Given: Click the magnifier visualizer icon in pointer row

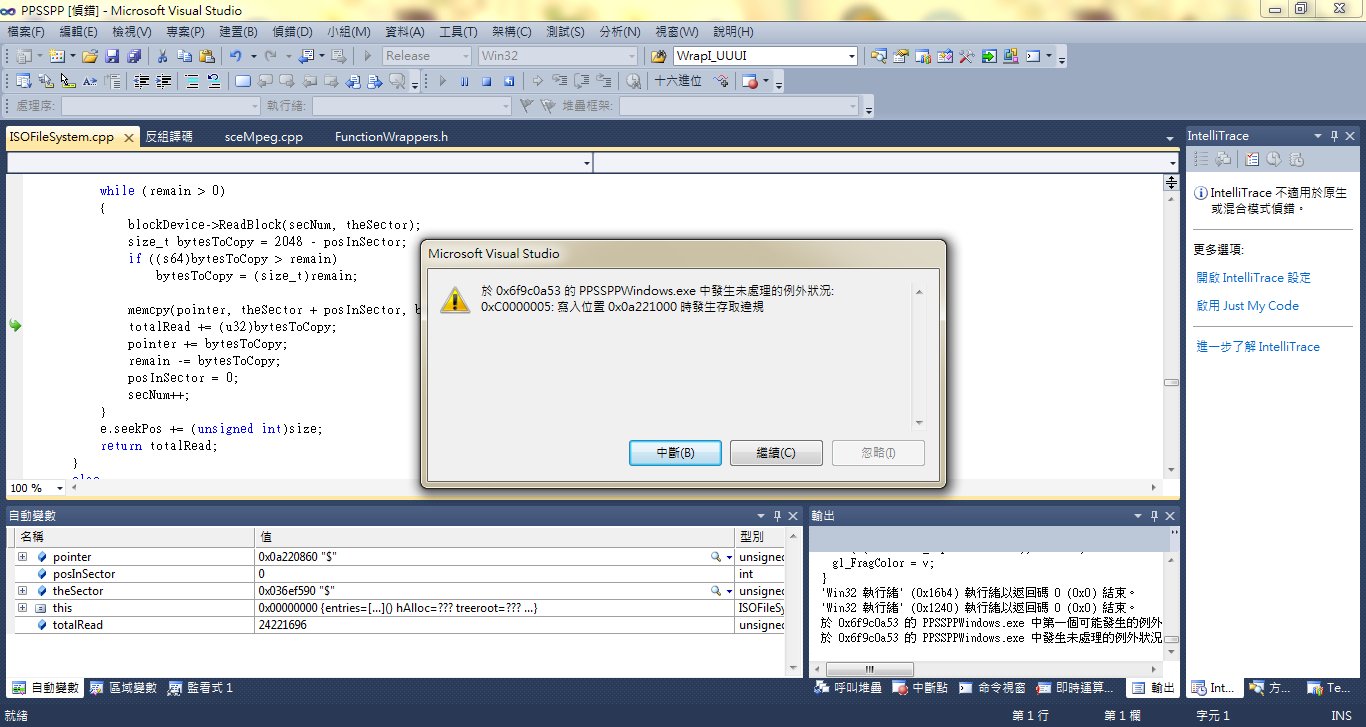Looking at the screenshot, I should click(716, 557).
